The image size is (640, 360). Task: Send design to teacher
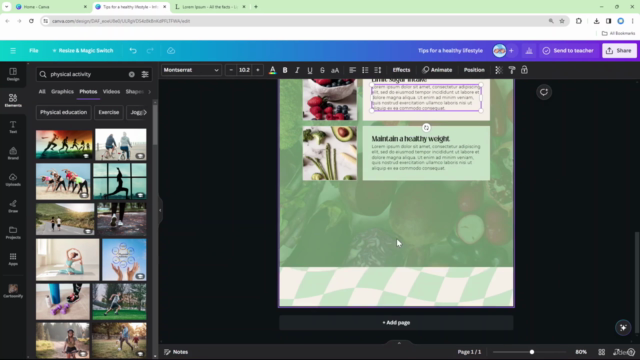click(568, 51)
